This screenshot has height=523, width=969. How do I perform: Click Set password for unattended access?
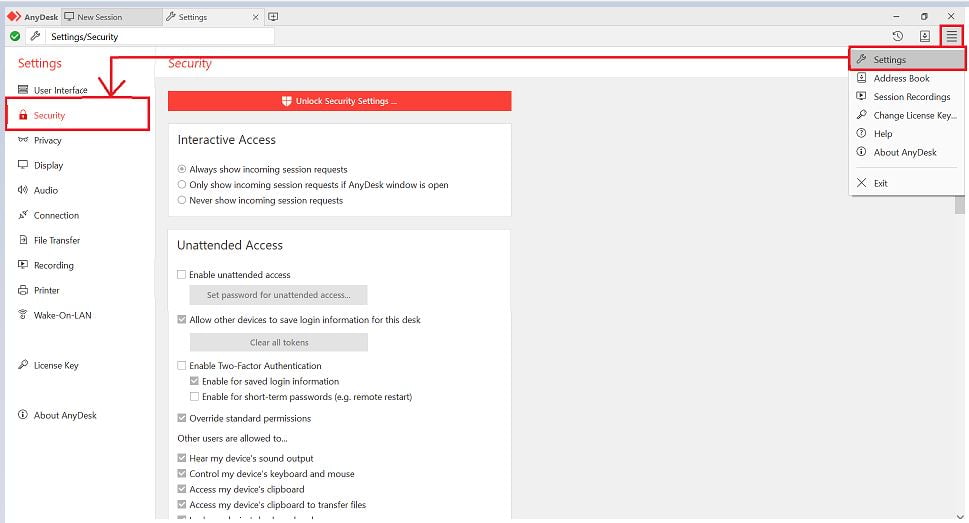coord(279,295)
